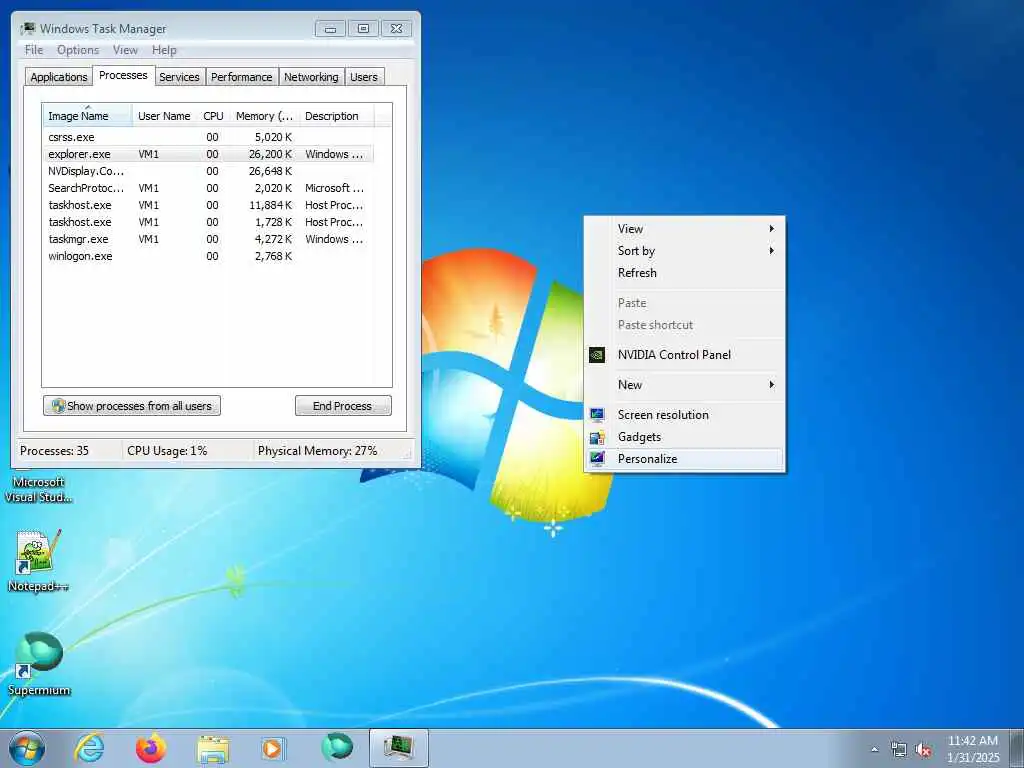Expand the Sort by submenu arrow
Viewport: 1024px width, 768px height.
coord(772,251)
